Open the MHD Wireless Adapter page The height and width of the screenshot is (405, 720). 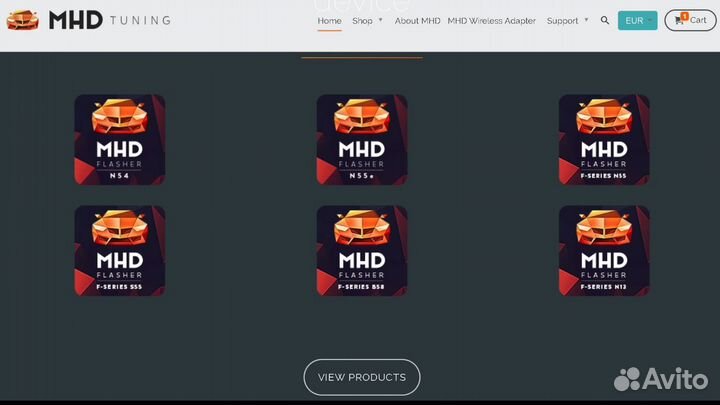[x=491, y=21]
